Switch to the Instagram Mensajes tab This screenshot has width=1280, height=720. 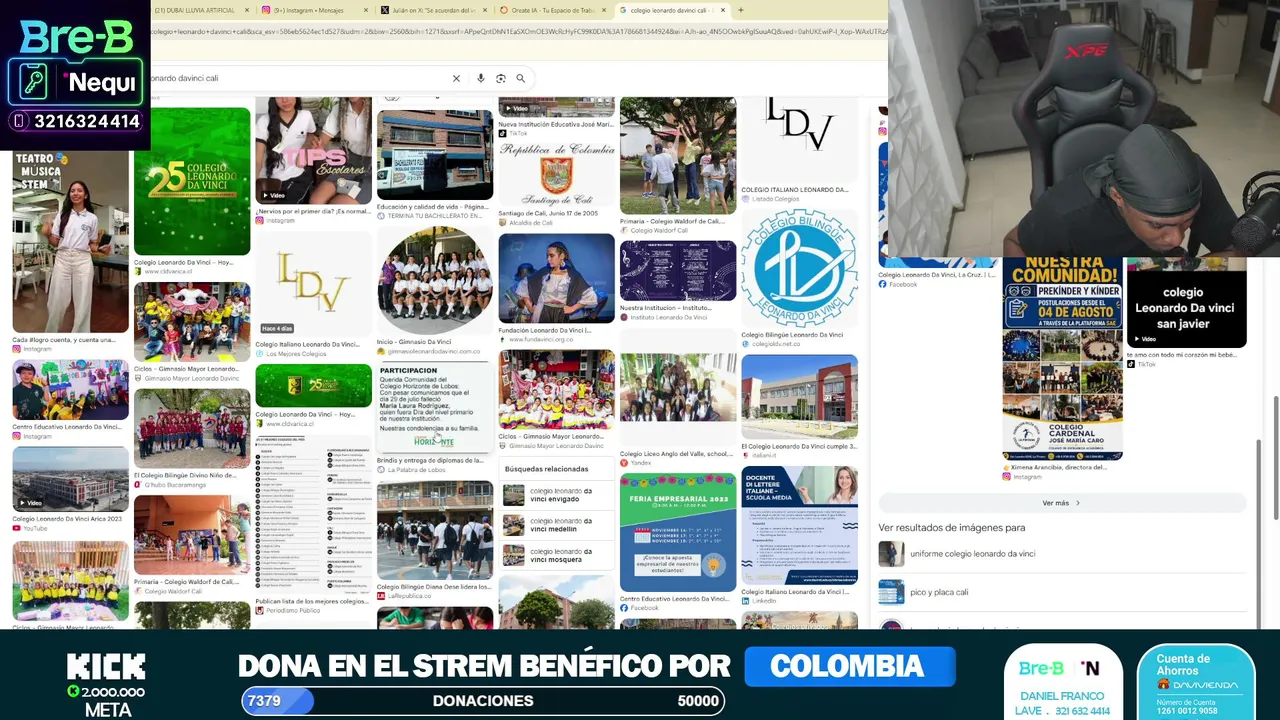315,10
